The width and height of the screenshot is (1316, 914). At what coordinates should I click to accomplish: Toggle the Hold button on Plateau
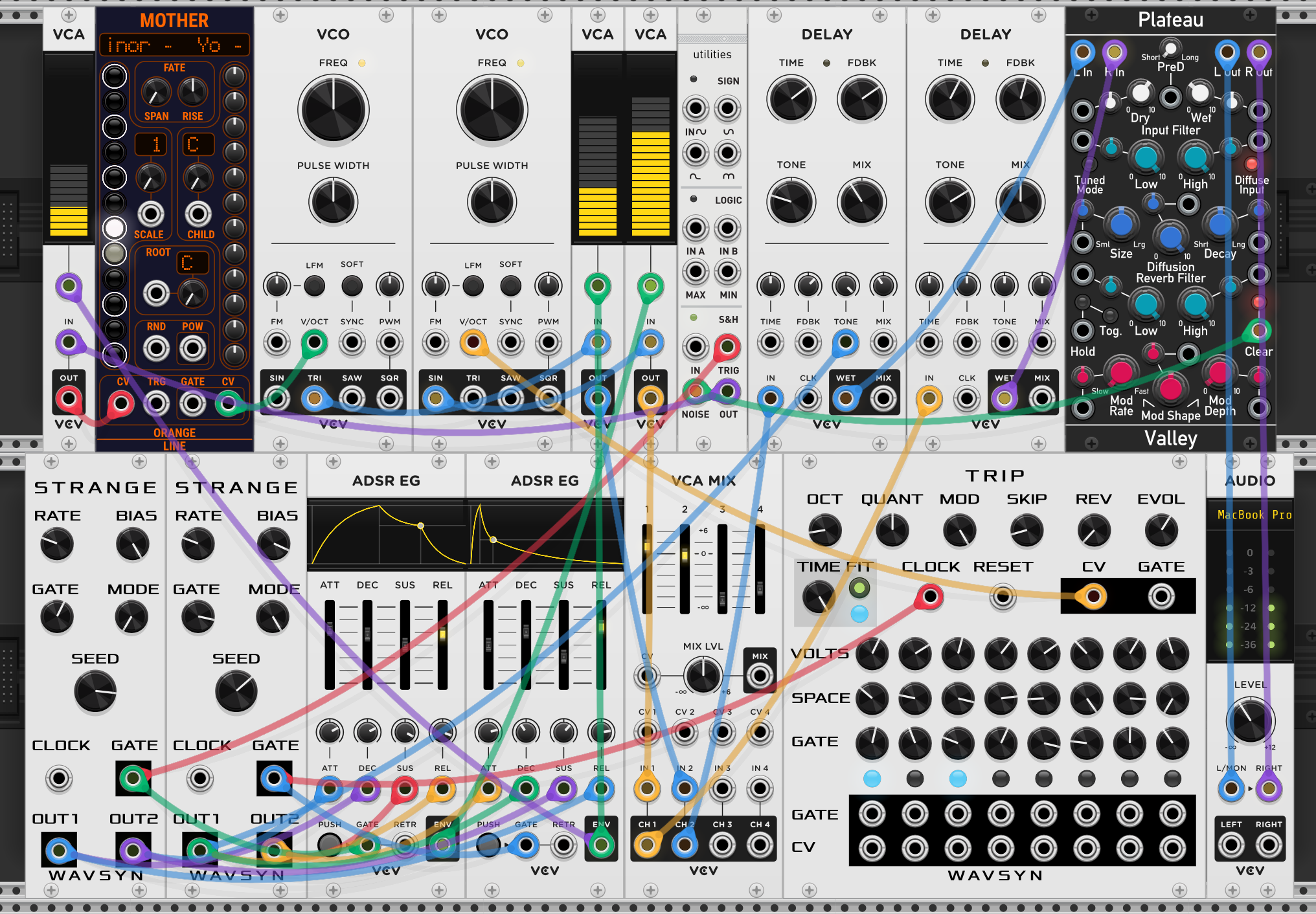(1082, 302)
